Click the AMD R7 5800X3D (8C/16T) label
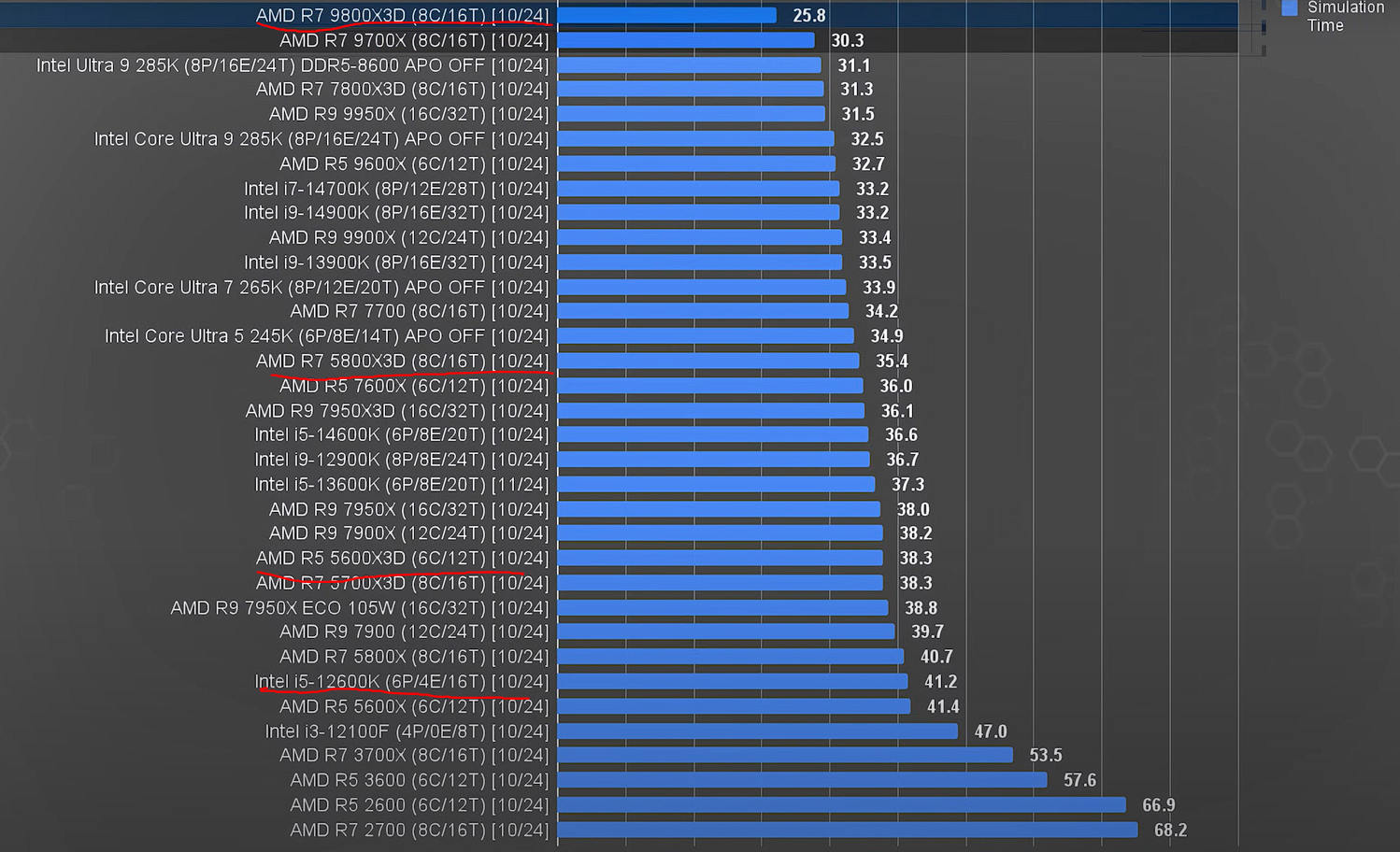This screenshot has height=852, width=1400. point(403,361)
